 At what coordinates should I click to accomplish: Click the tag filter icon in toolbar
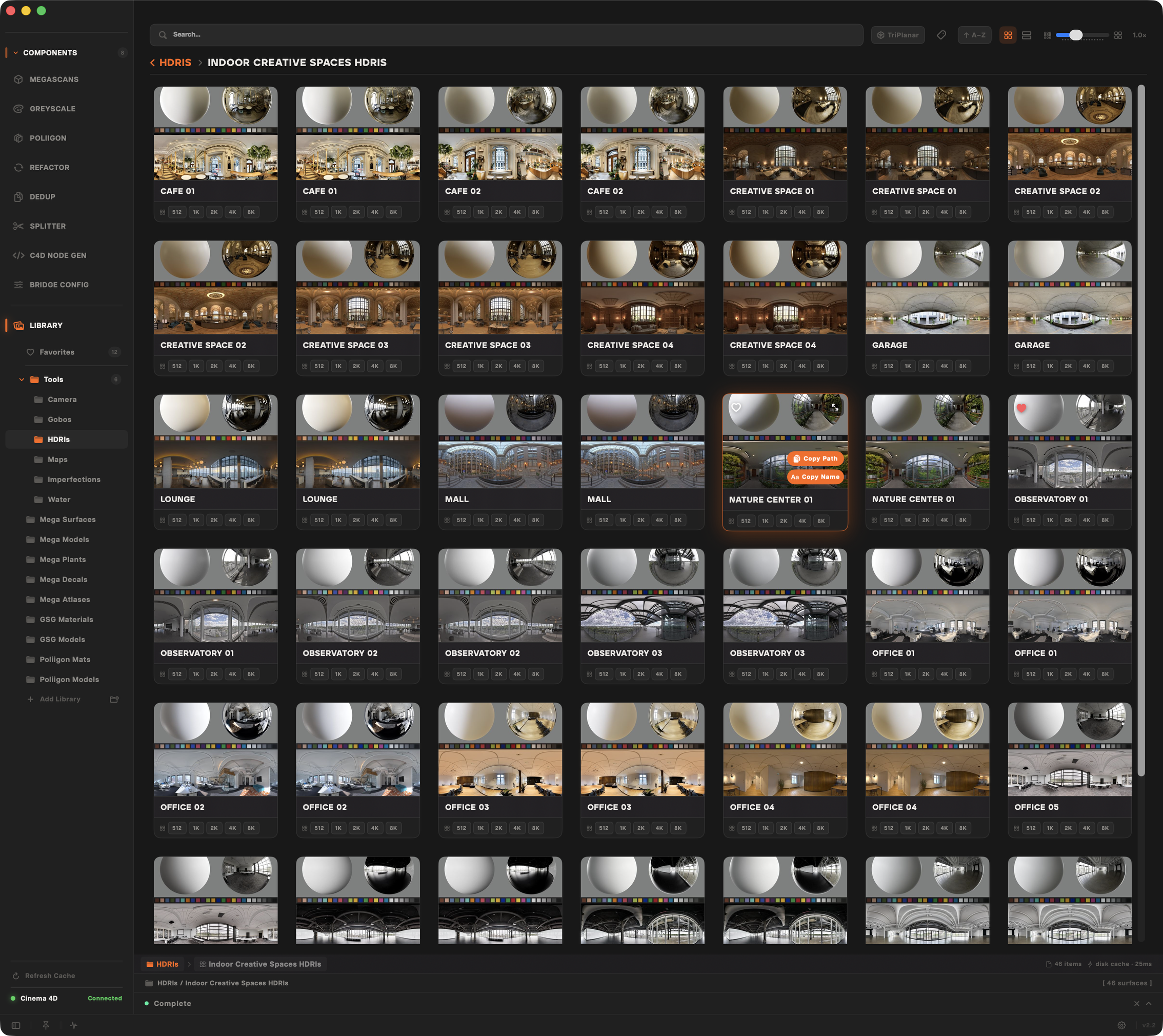(941, 35)
